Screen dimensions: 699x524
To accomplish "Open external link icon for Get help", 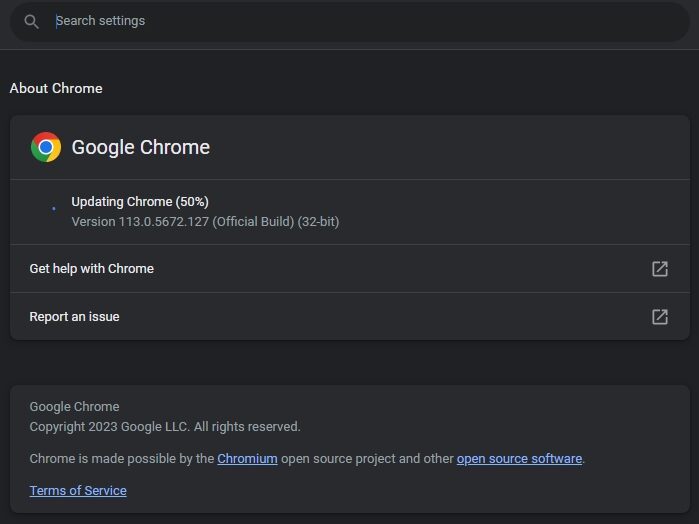I will tap(659, 269).
